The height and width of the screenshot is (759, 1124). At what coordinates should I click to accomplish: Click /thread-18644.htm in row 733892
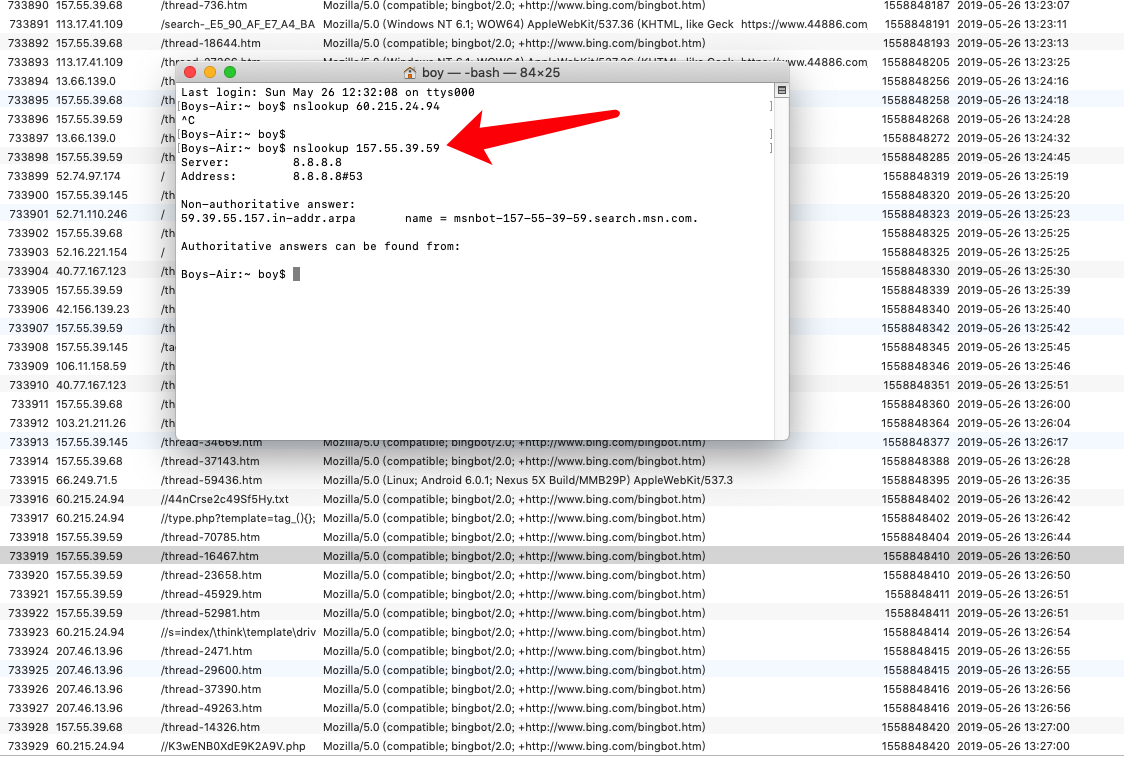pyautogui.click(x=211, y=43)
